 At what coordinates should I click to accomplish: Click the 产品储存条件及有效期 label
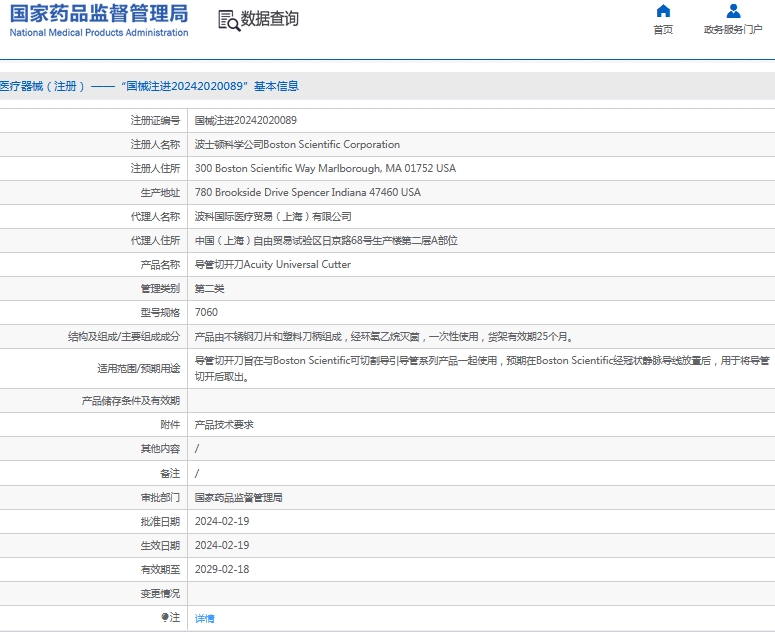(131, 401)
